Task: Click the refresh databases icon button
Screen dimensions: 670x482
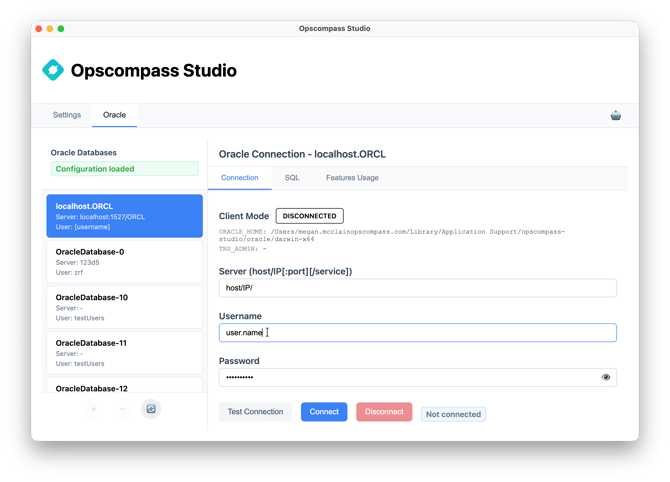Action: coord(150,409)
